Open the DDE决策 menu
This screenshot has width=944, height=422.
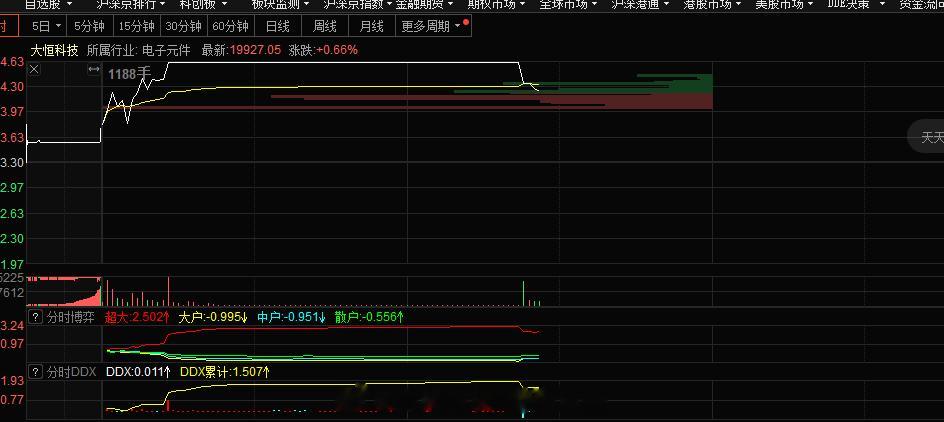point(856,4)
